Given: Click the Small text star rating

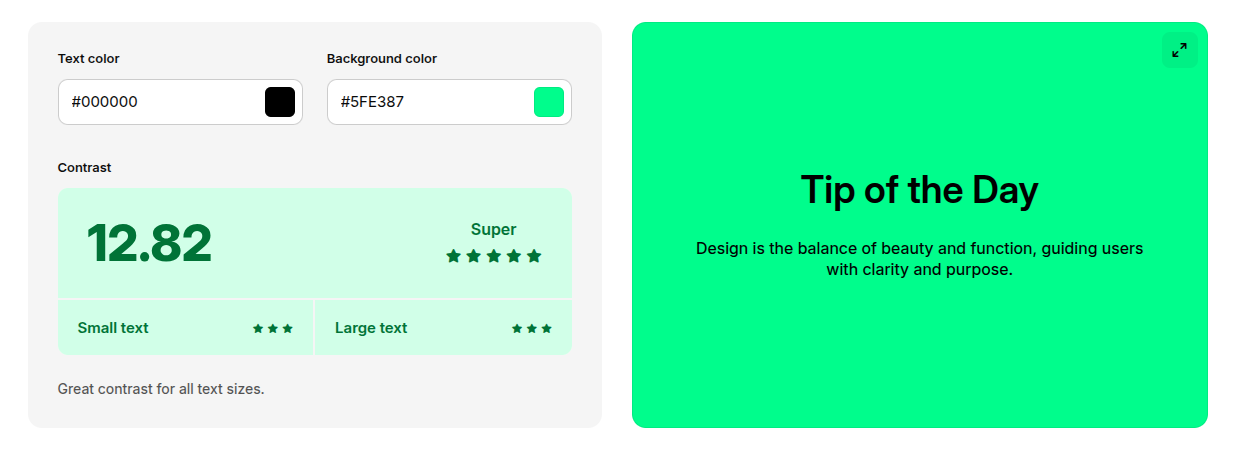Looking at the screenshot, I should (273, 328).
